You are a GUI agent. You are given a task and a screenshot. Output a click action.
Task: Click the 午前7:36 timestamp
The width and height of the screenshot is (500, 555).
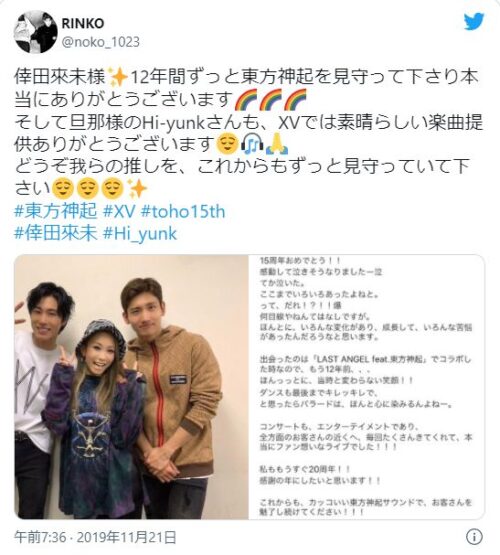[40, 537]
